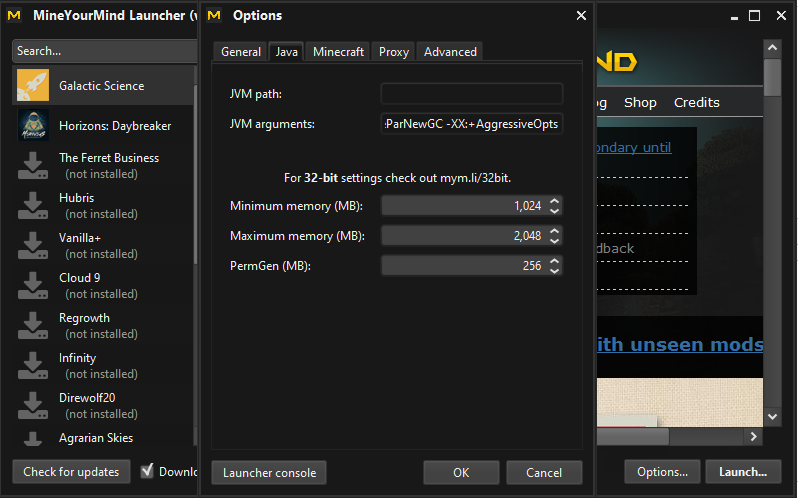Maximize the launcher window

pyautogui.click(x=754, y=16)
